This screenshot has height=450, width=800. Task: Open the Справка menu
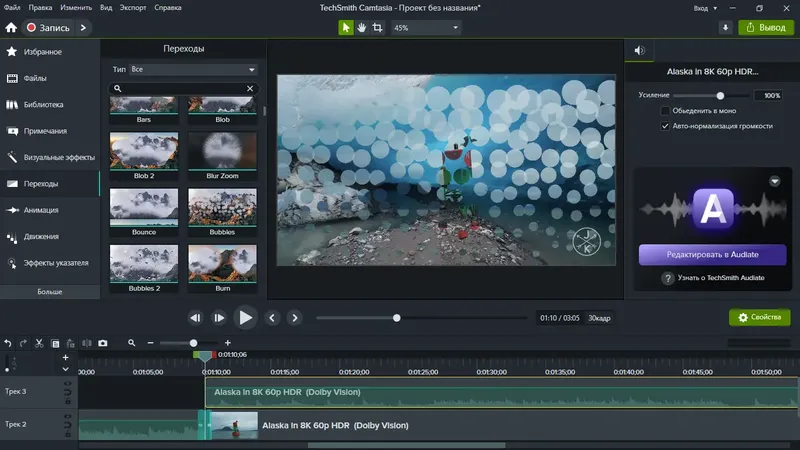[167, 8]
